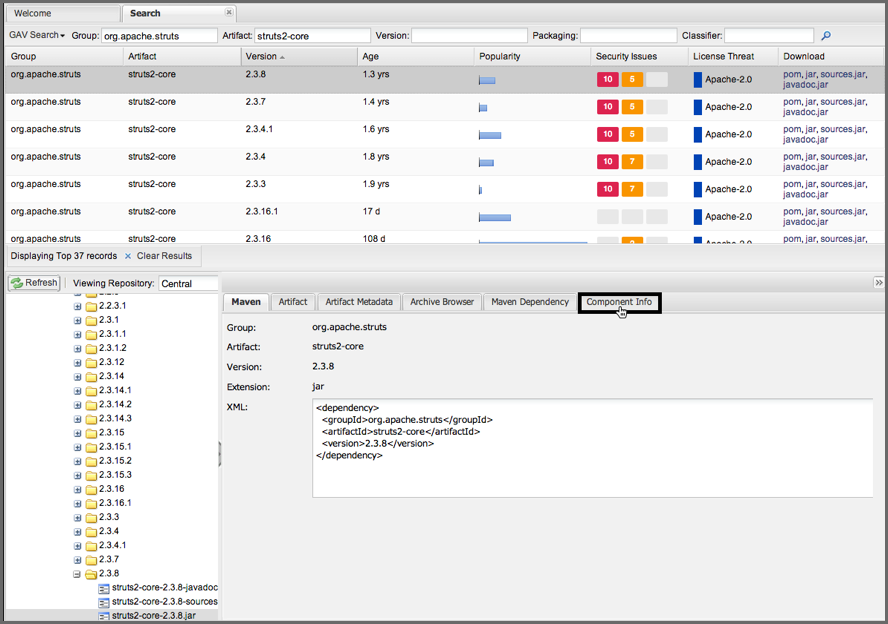Select the 2.3.3 version row in results
The width and height of the screenshot is (888, 624).
click(444, 189)
